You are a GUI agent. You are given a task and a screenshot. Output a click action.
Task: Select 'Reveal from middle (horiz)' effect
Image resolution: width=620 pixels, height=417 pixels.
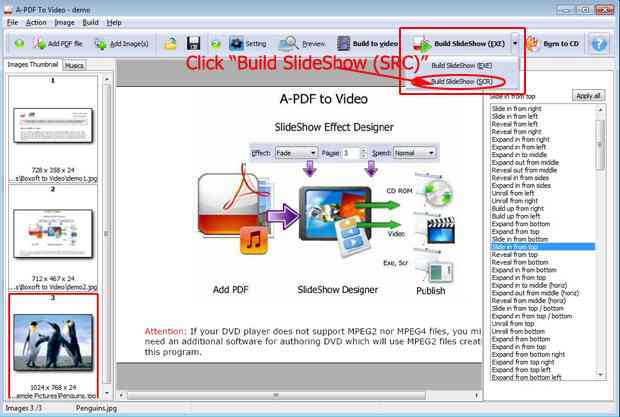(x=528, y=301)
